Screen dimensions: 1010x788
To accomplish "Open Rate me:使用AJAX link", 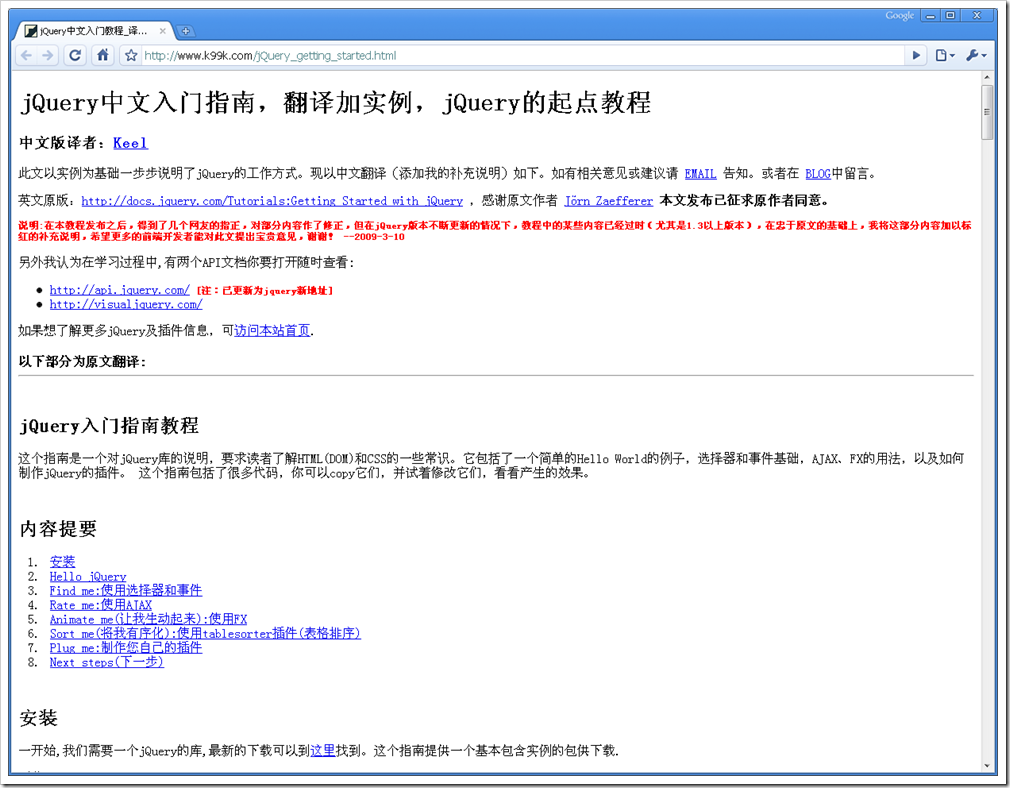I will tap(100, 605).
